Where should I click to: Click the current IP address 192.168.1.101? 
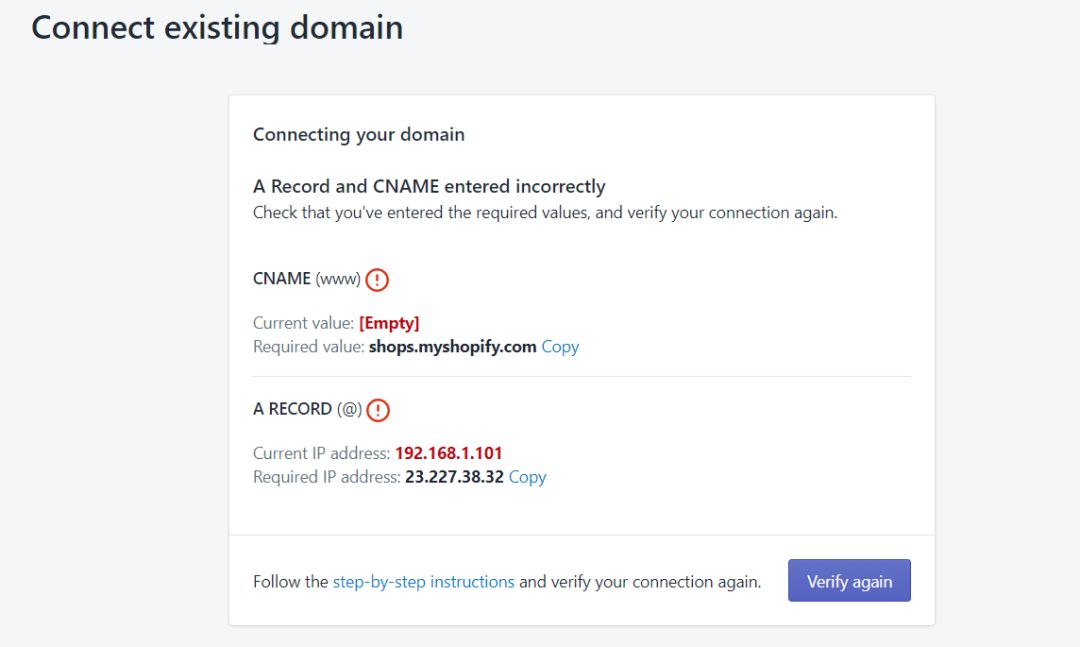(448, 453)
